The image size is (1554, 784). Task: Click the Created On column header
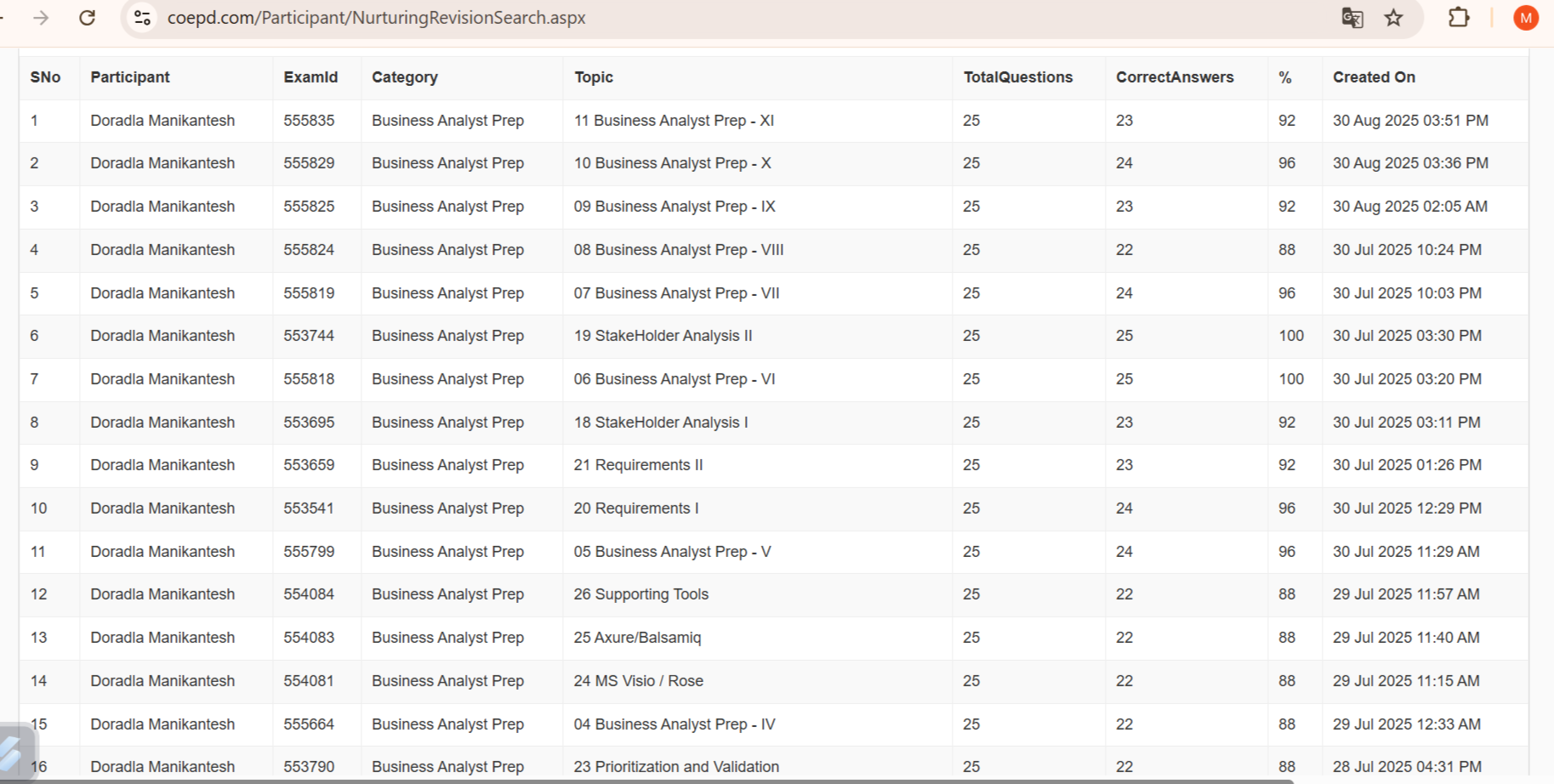[x=1374, y=77]
